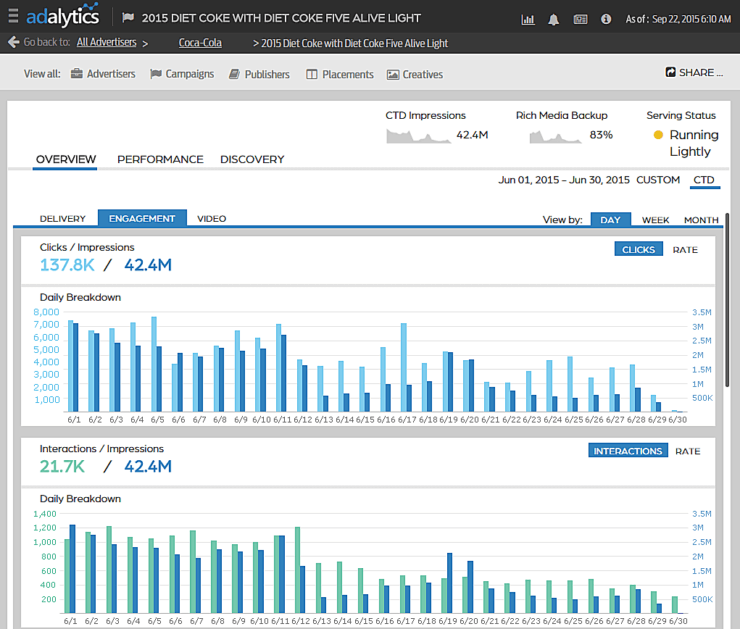Viewport: 740px width, 629px height.
Task: Switch to the PERFORMANCE tab
Action: click(160, 159)
